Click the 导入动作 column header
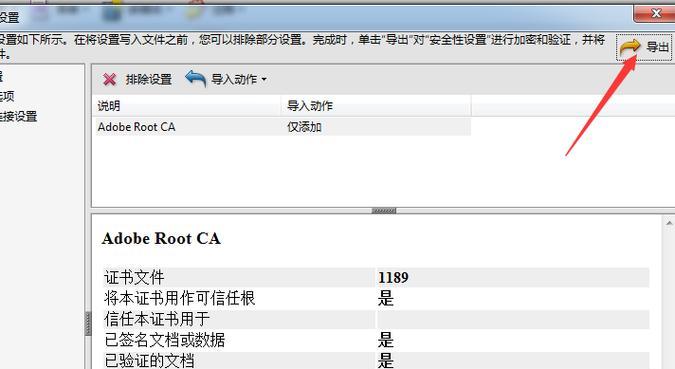The image size is (675, 369). pyautogui.click(x=376, y=106)
